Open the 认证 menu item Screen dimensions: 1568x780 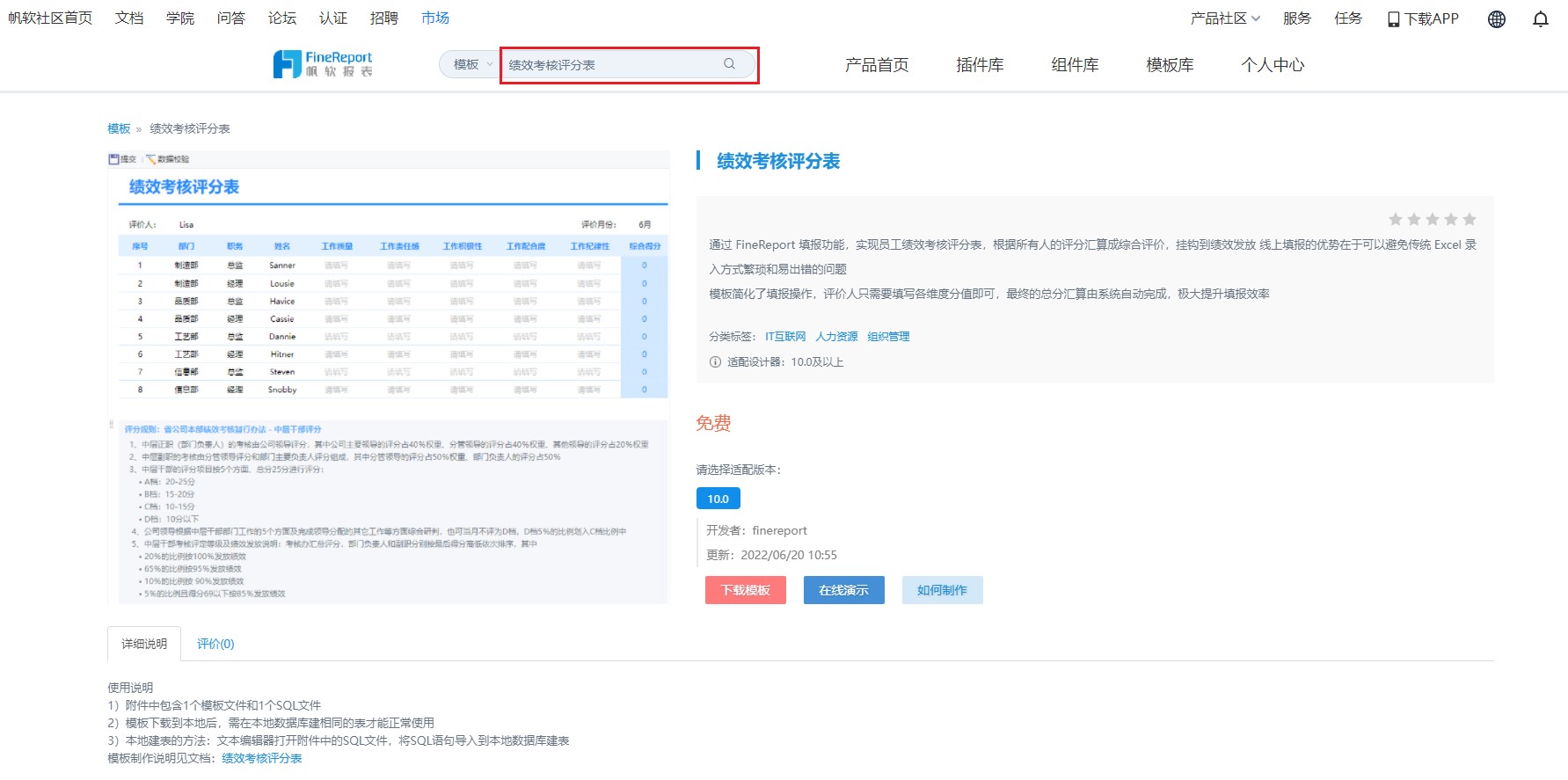tap(333, 18)
